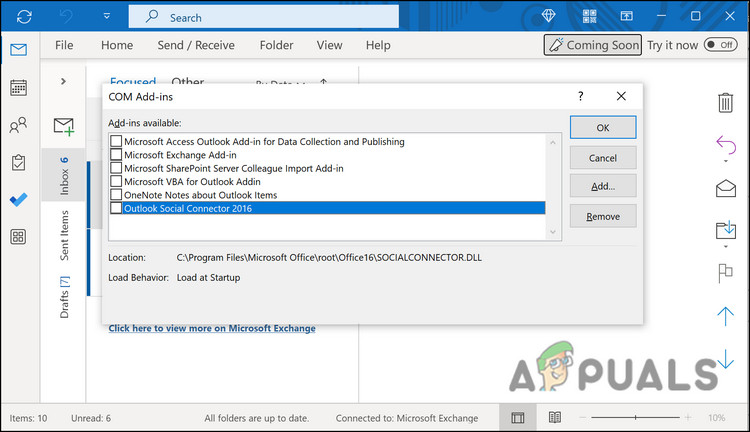The width and height of the screenshot is (750, 432).
Task: Open the Quick Access Toolbar dropdown arrow
Action: (107, 16)
